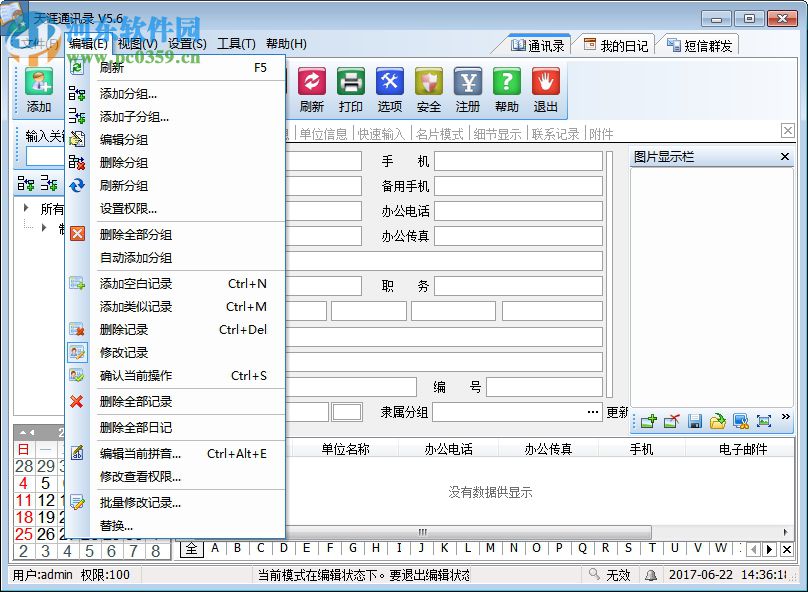This screenshot has height=592, width=808.
Task: Choose 编辑分组 menu entry
Action: (x=175, y=140)
